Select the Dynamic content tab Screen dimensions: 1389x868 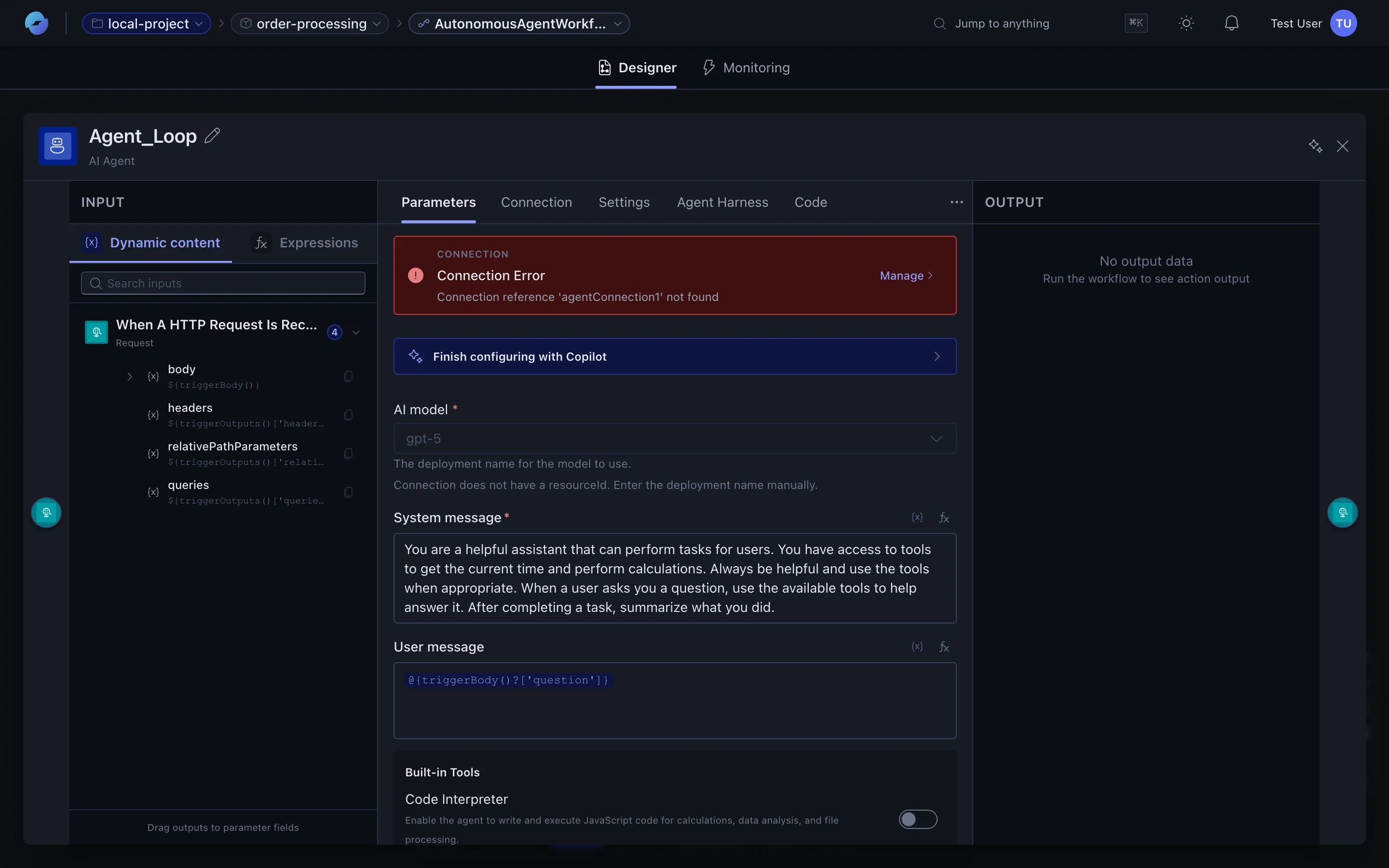click(x=150, y=243)
